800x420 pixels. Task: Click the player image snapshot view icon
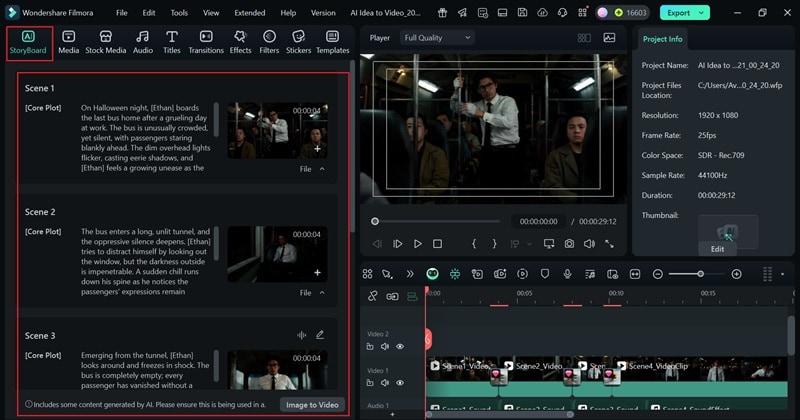(x=609, y=38)
